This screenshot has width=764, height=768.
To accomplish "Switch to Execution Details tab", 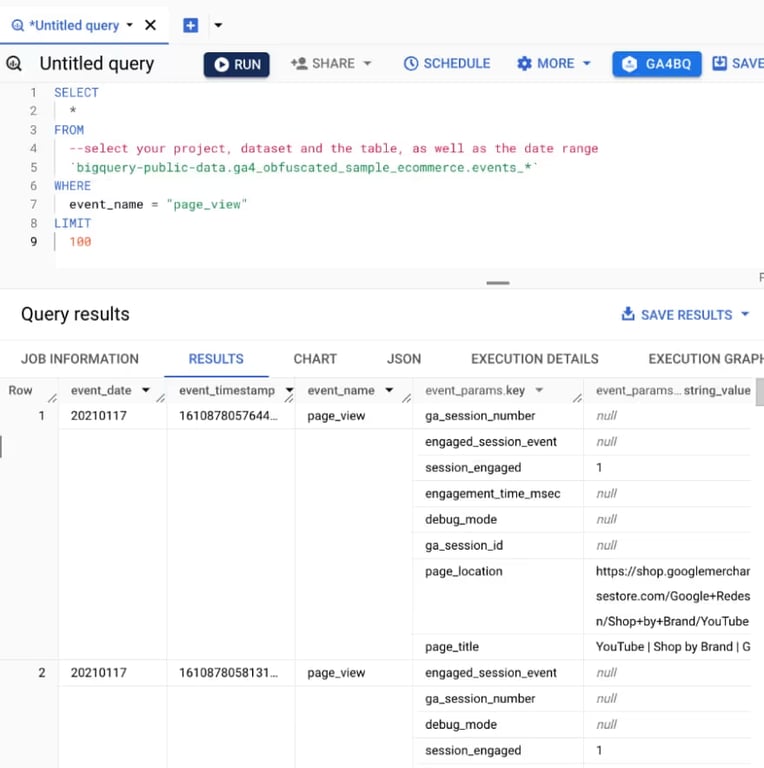I will point(535,359).
